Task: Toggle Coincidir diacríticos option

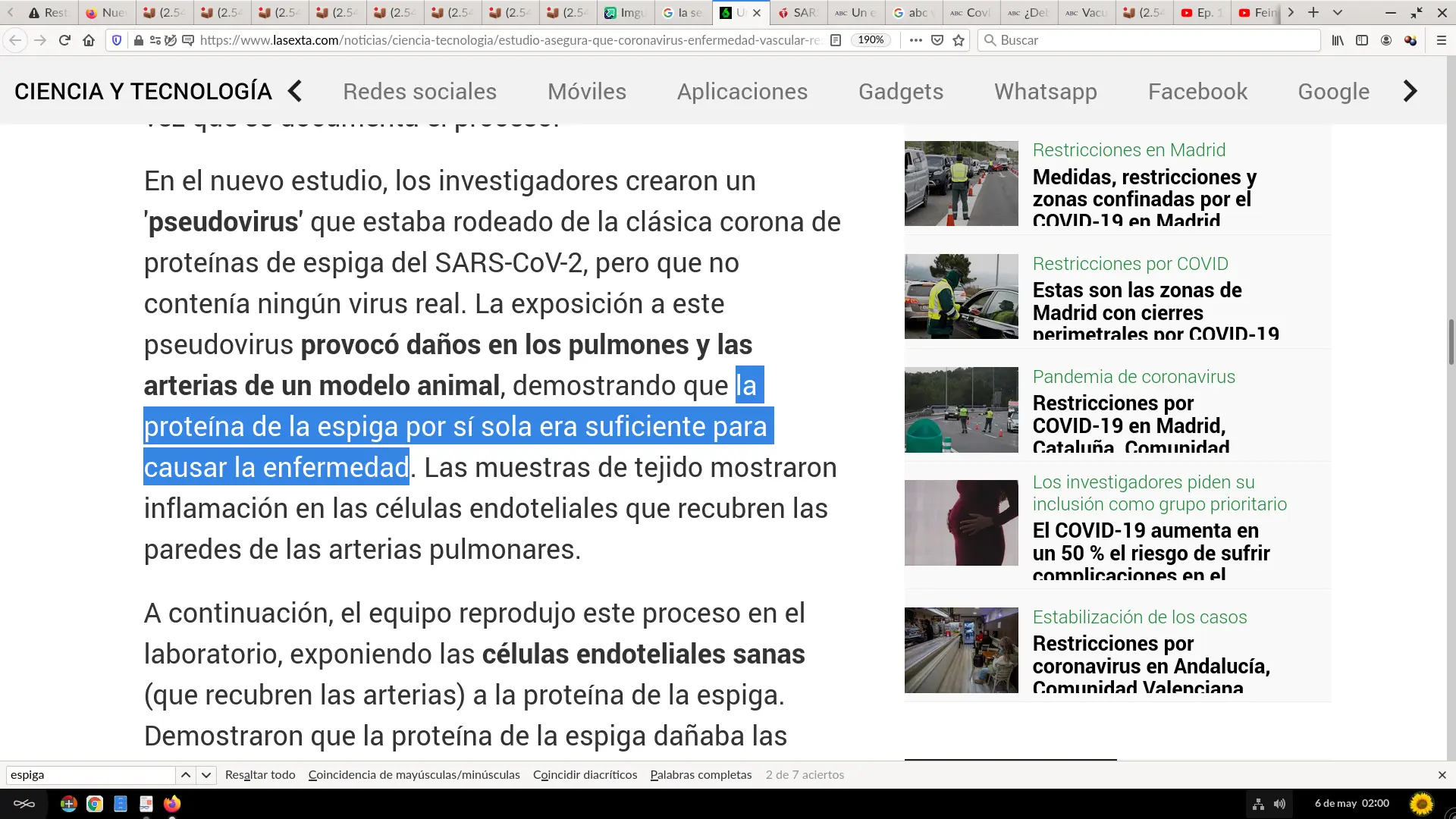Action: click(x=585, y=775)
